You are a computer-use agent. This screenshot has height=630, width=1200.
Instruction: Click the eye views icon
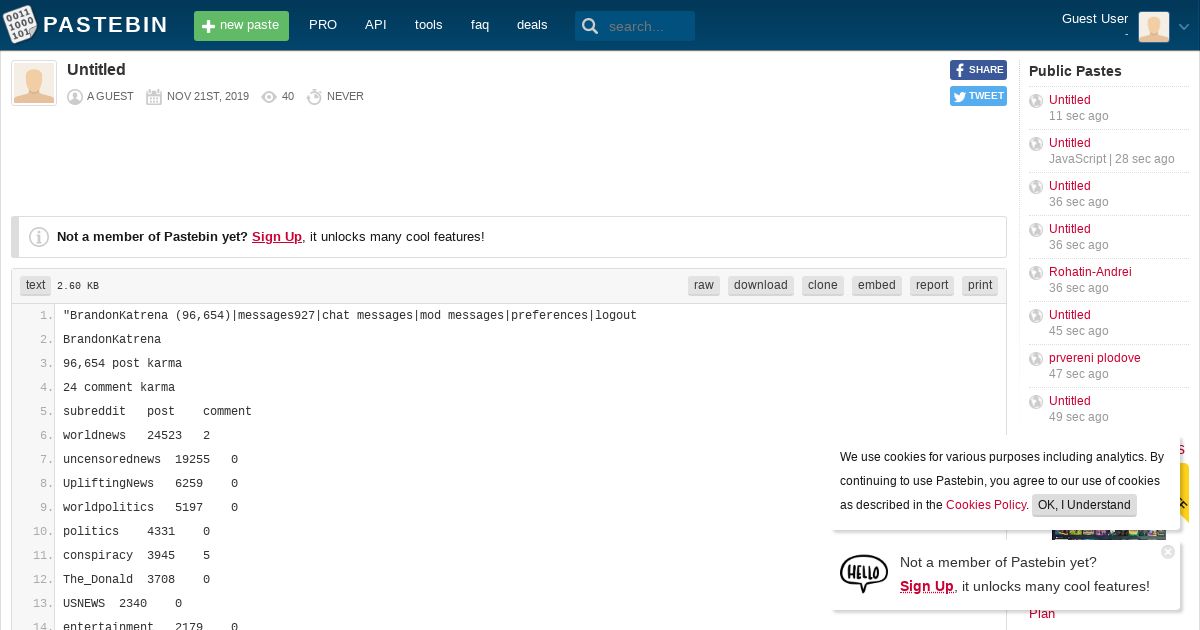click(x=269, y=97)
